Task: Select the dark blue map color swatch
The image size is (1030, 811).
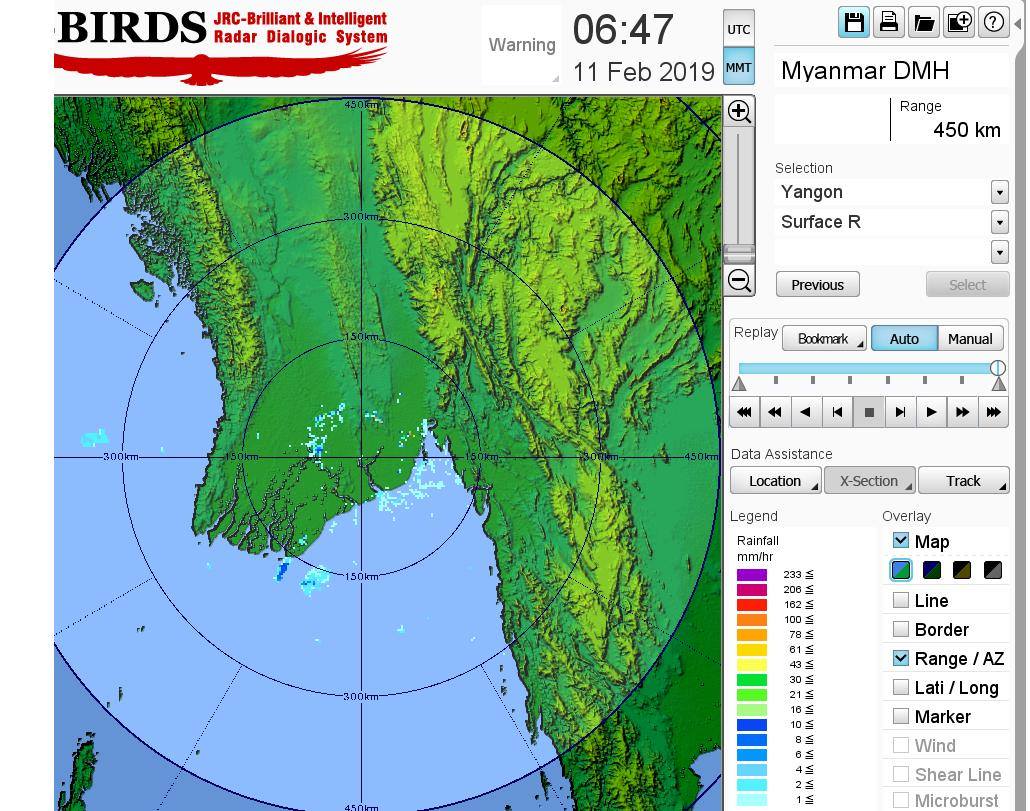Action: coord(932,570)
